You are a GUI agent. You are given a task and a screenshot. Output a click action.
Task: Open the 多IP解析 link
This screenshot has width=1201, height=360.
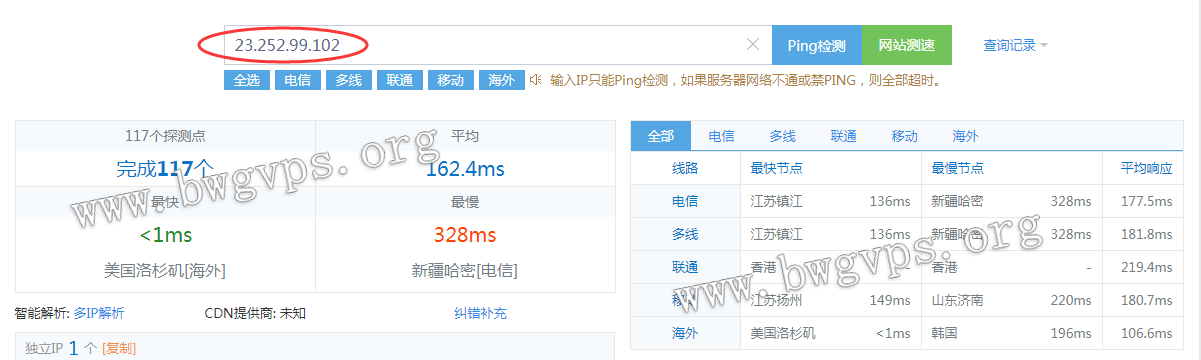coord(99,313)
